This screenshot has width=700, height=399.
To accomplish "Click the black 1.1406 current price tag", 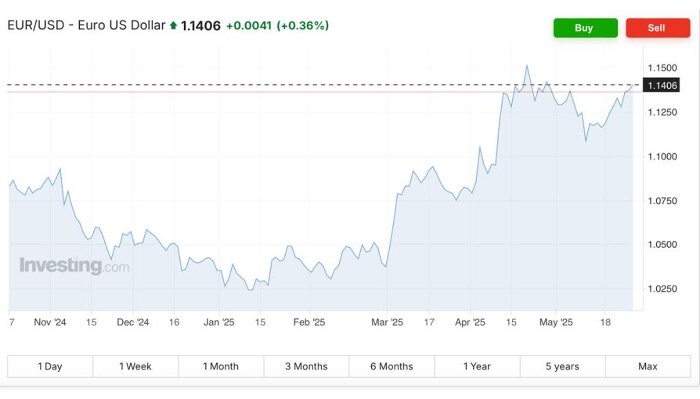I will point(661,85).
